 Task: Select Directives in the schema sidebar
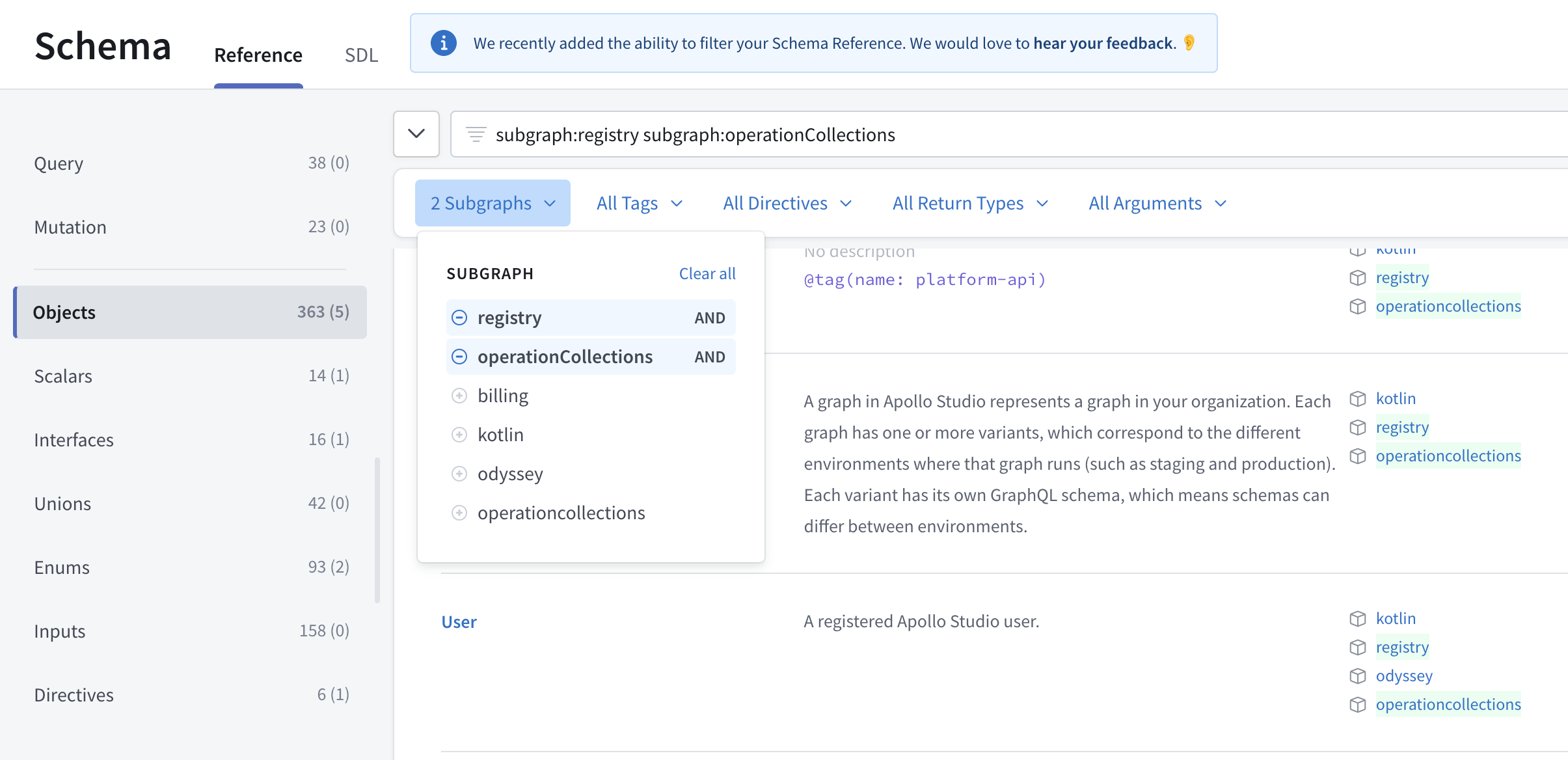coord(191,695)
